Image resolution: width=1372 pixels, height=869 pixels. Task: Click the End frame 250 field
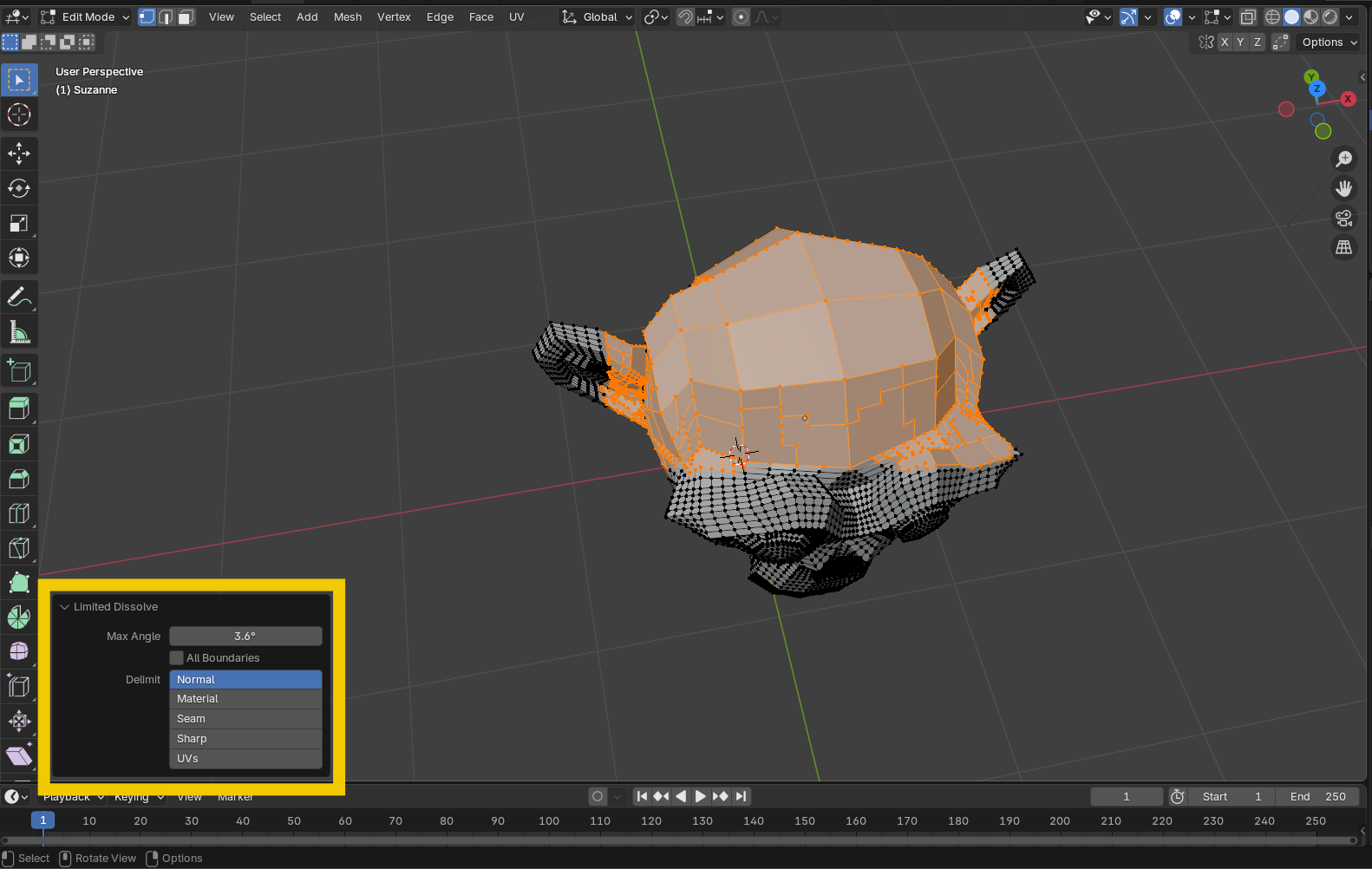click(x=1317, y=796)
